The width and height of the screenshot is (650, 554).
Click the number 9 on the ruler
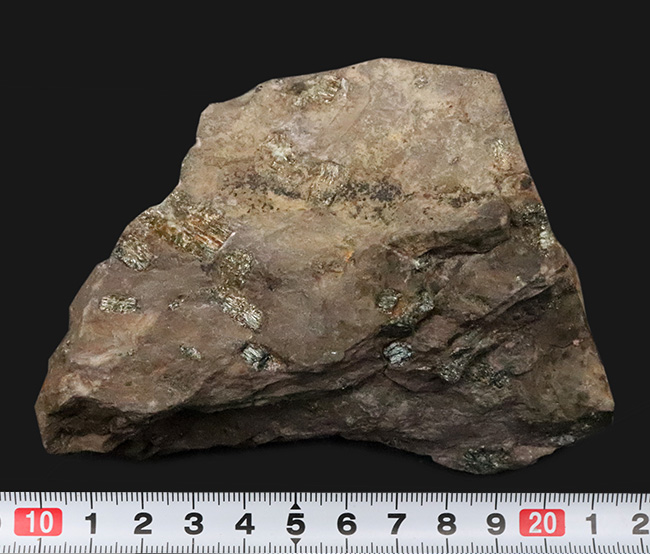497,523
